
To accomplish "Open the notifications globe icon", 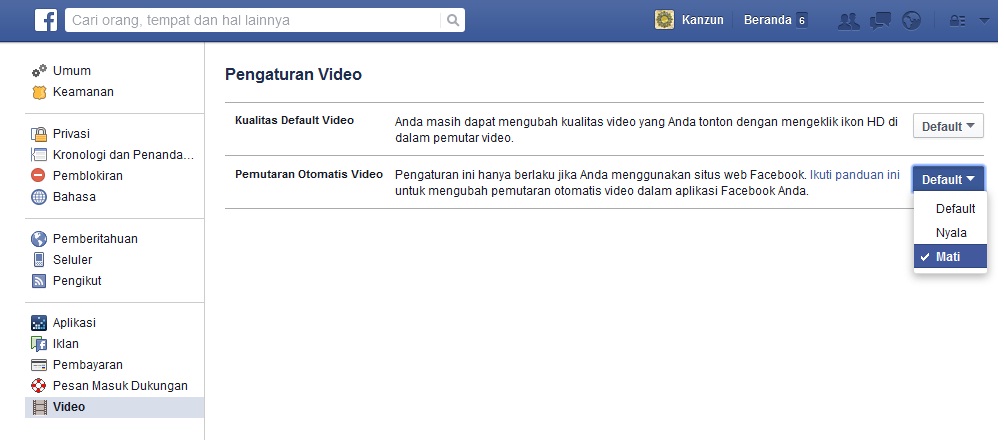I will [x=910, y=20].
